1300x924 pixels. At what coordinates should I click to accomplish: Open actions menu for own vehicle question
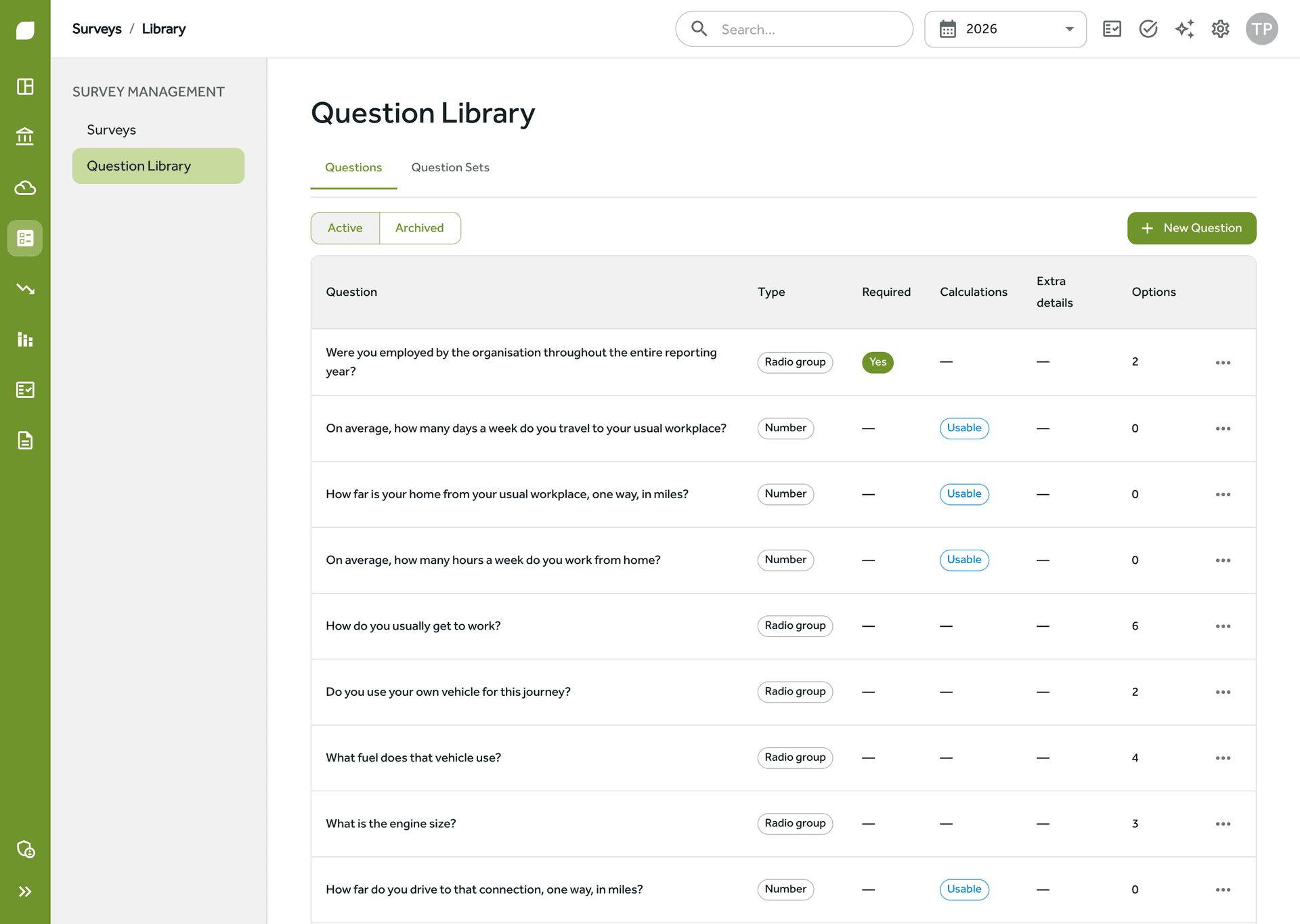tap(1223, 692)
